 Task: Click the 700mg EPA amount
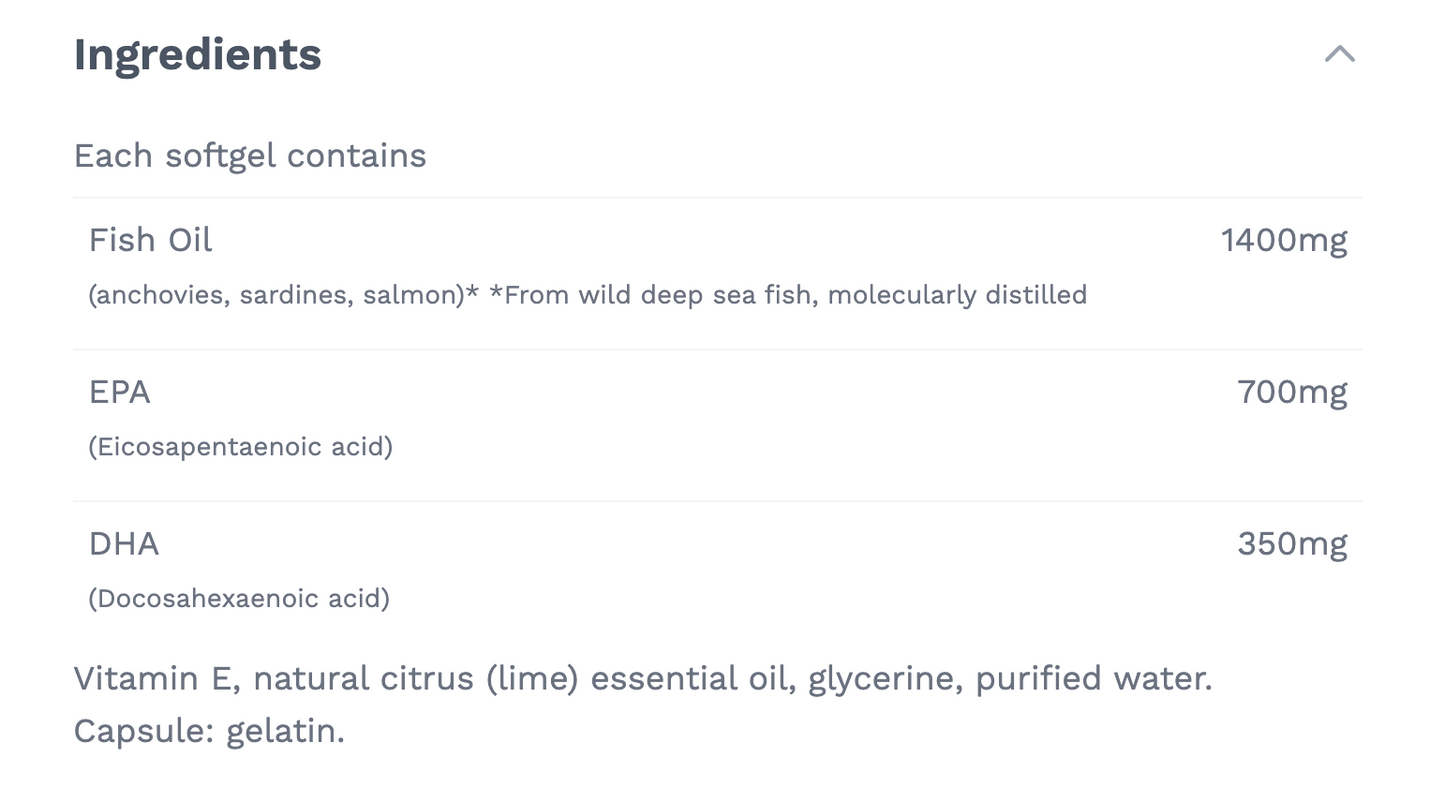[x=1292, y=392]
